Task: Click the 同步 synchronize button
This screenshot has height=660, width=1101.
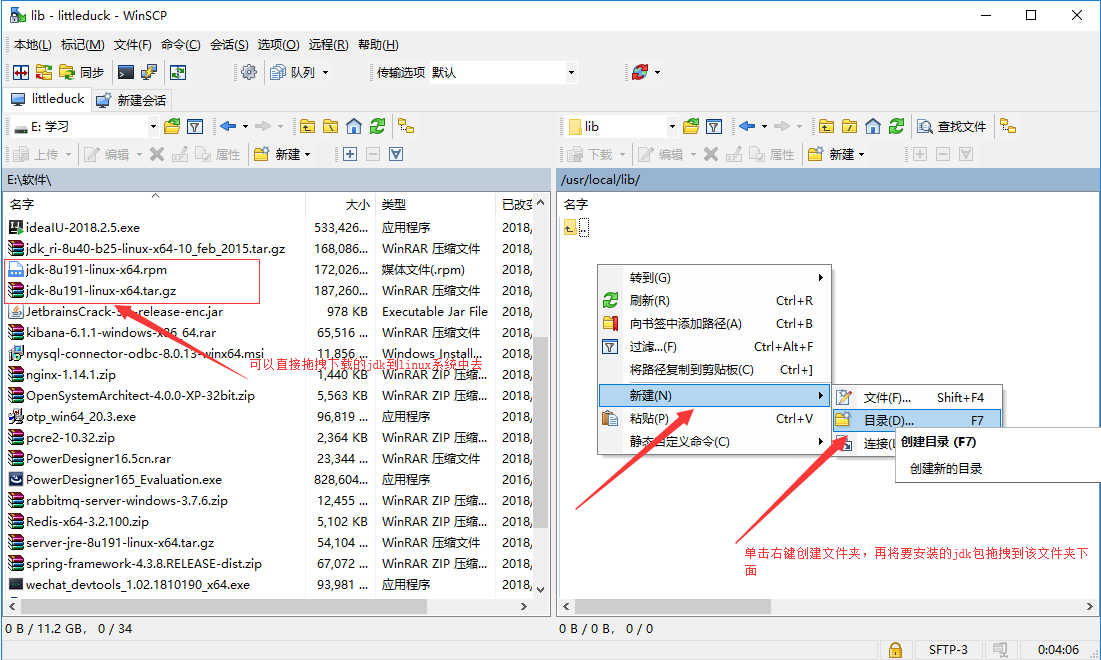Action: click(x=82, y=72)
